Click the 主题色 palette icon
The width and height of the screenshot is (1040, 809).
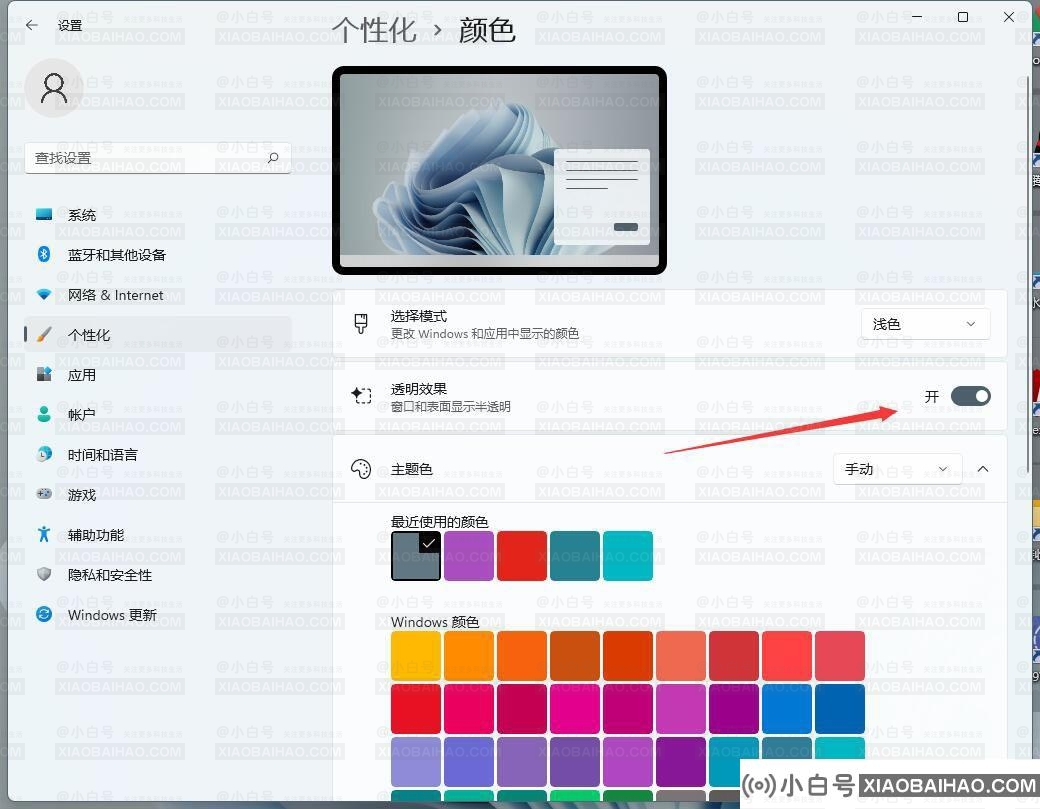coord(361,469)
